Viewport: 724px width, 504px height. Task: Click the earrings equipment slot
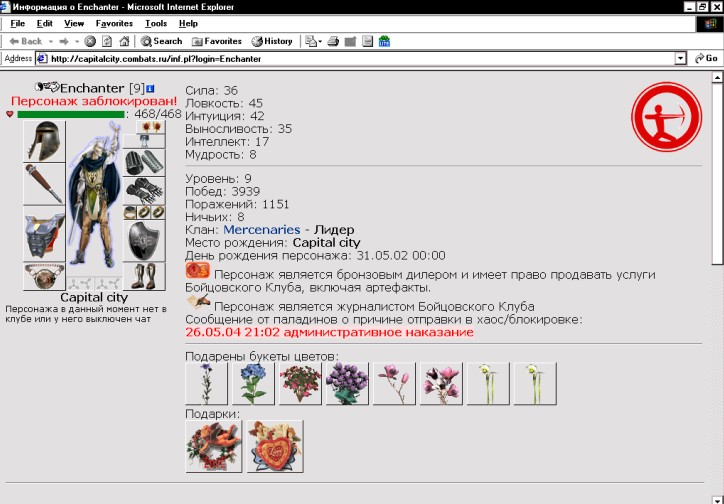151,127
